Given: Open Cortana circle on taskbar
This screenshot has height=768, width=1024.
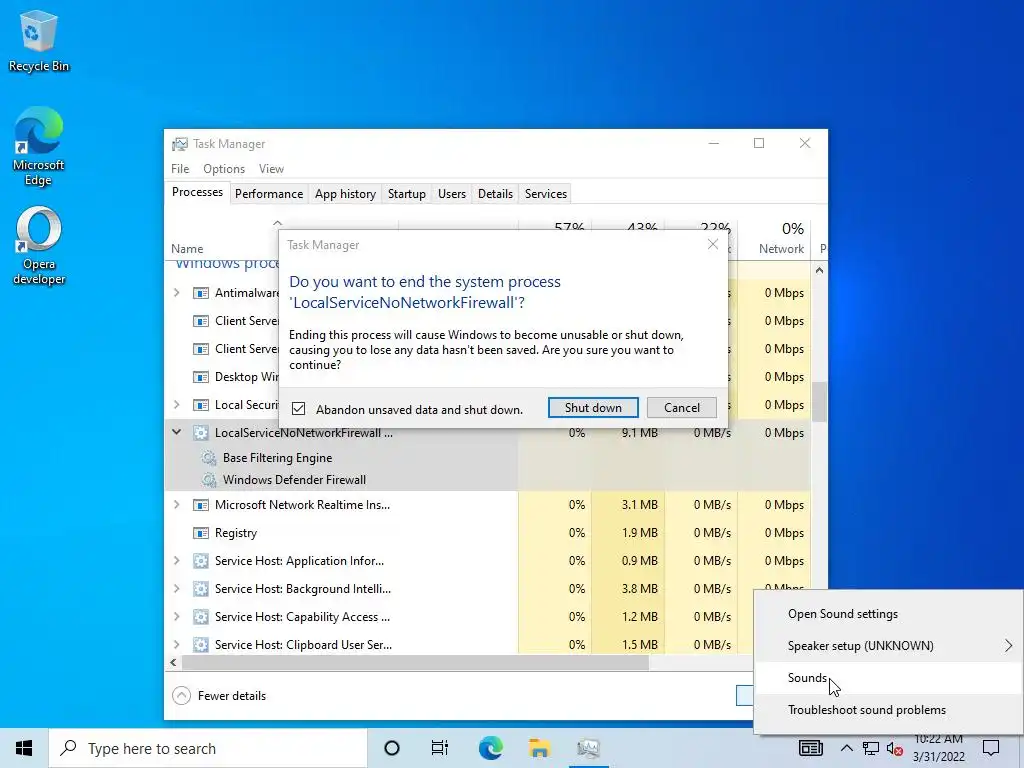Looking at the screenshot, I should (x=392, y=748).
